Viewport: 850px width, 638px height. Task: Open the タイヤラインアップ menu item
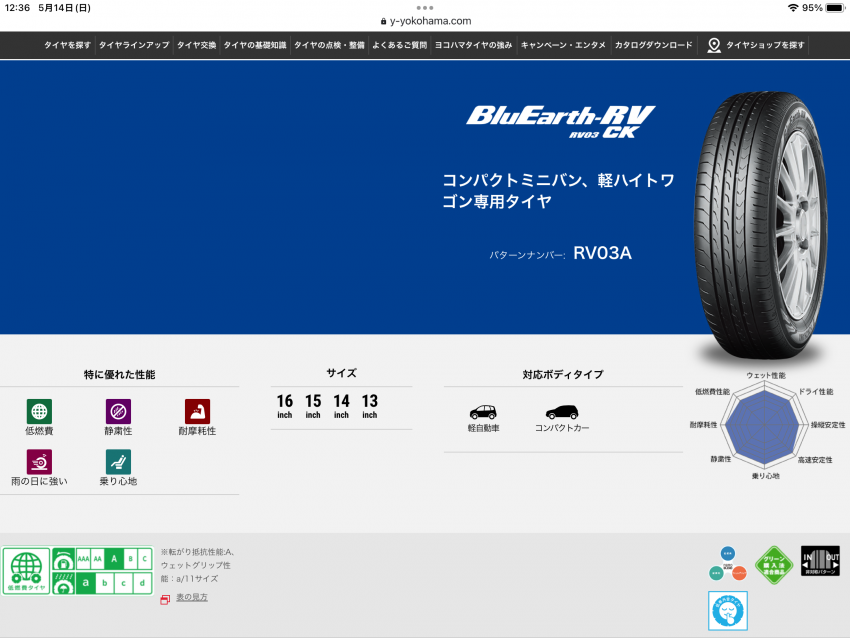(x=134, y=45)
